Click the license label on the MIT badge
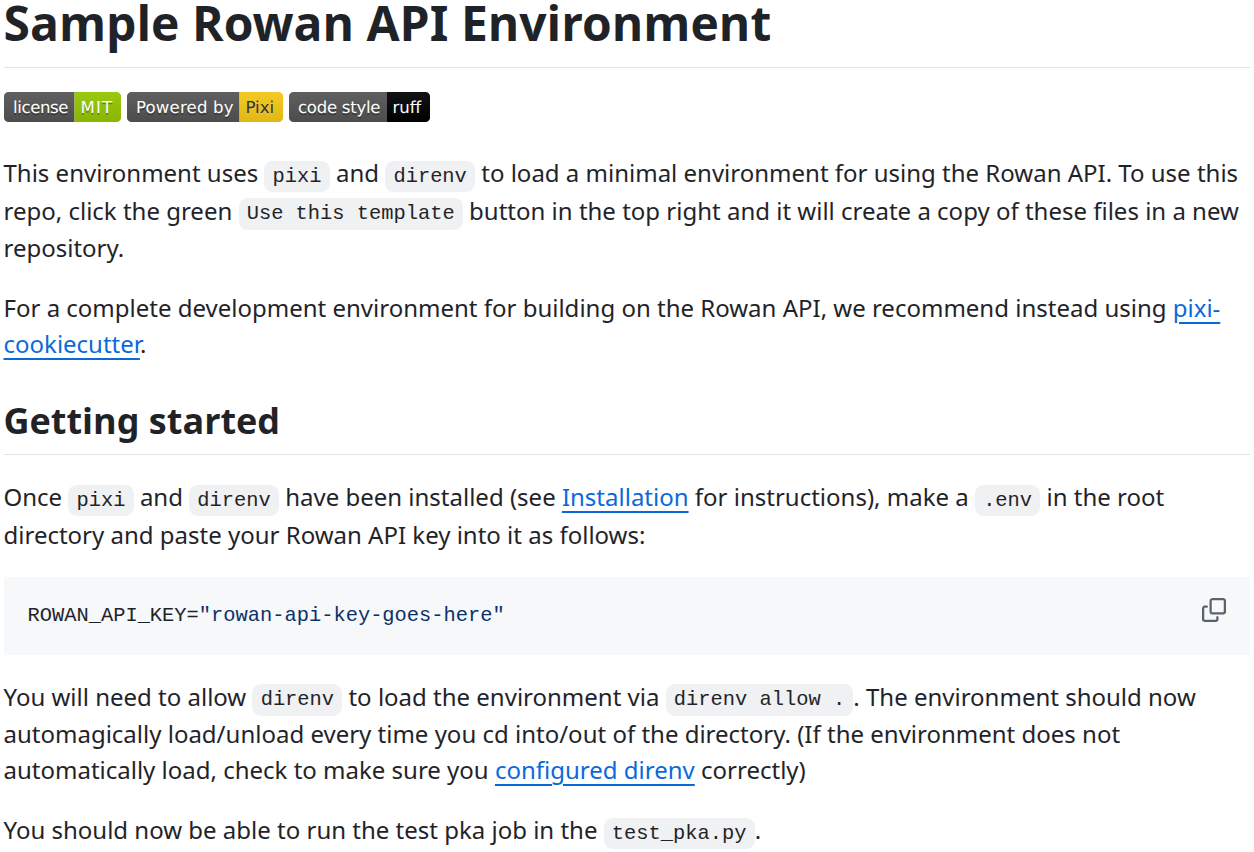Image resolution: width=1254 pixels, height=852 pixels. tap(38, 107)
